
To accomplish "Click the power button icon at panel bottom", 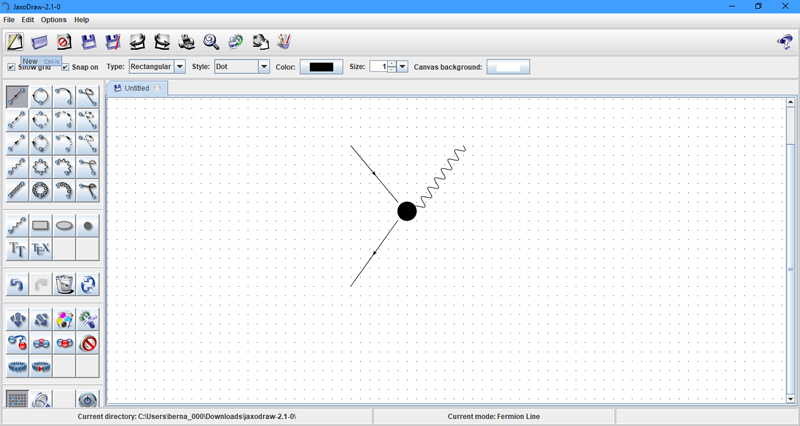I will [87, 399].
